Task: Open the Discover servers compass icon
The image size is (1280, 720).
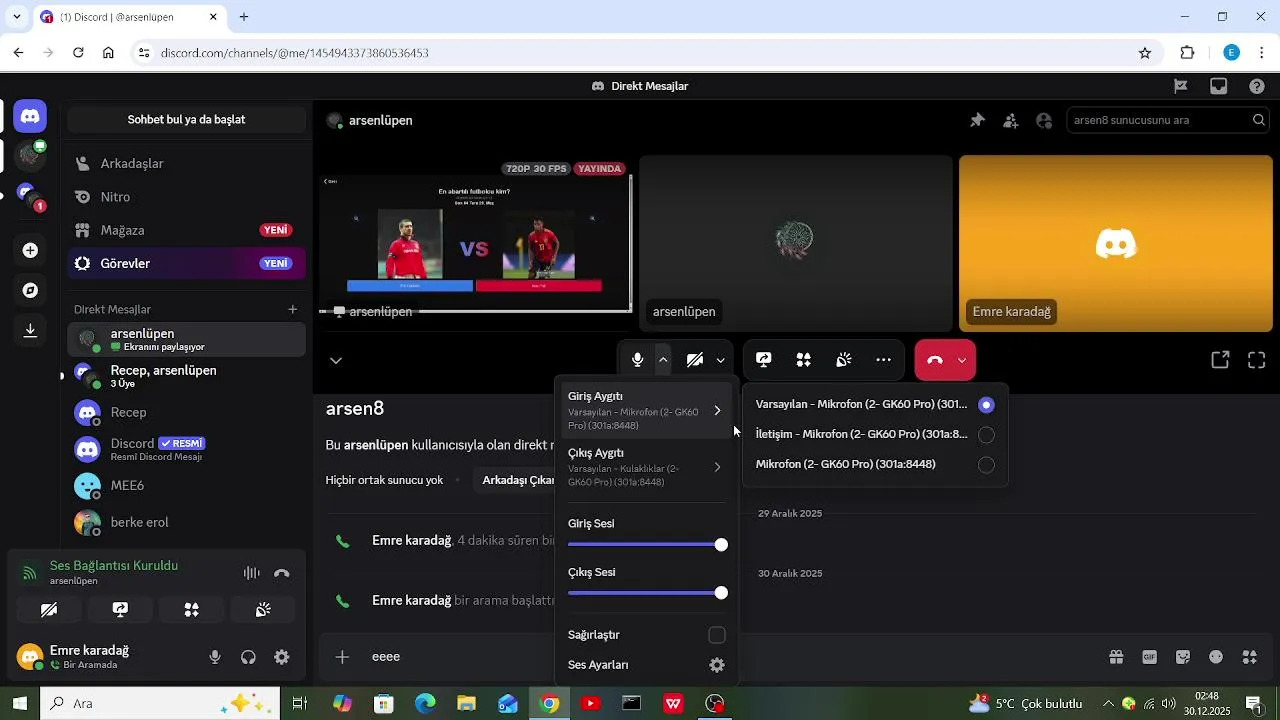Action: [x=30, y=290]
